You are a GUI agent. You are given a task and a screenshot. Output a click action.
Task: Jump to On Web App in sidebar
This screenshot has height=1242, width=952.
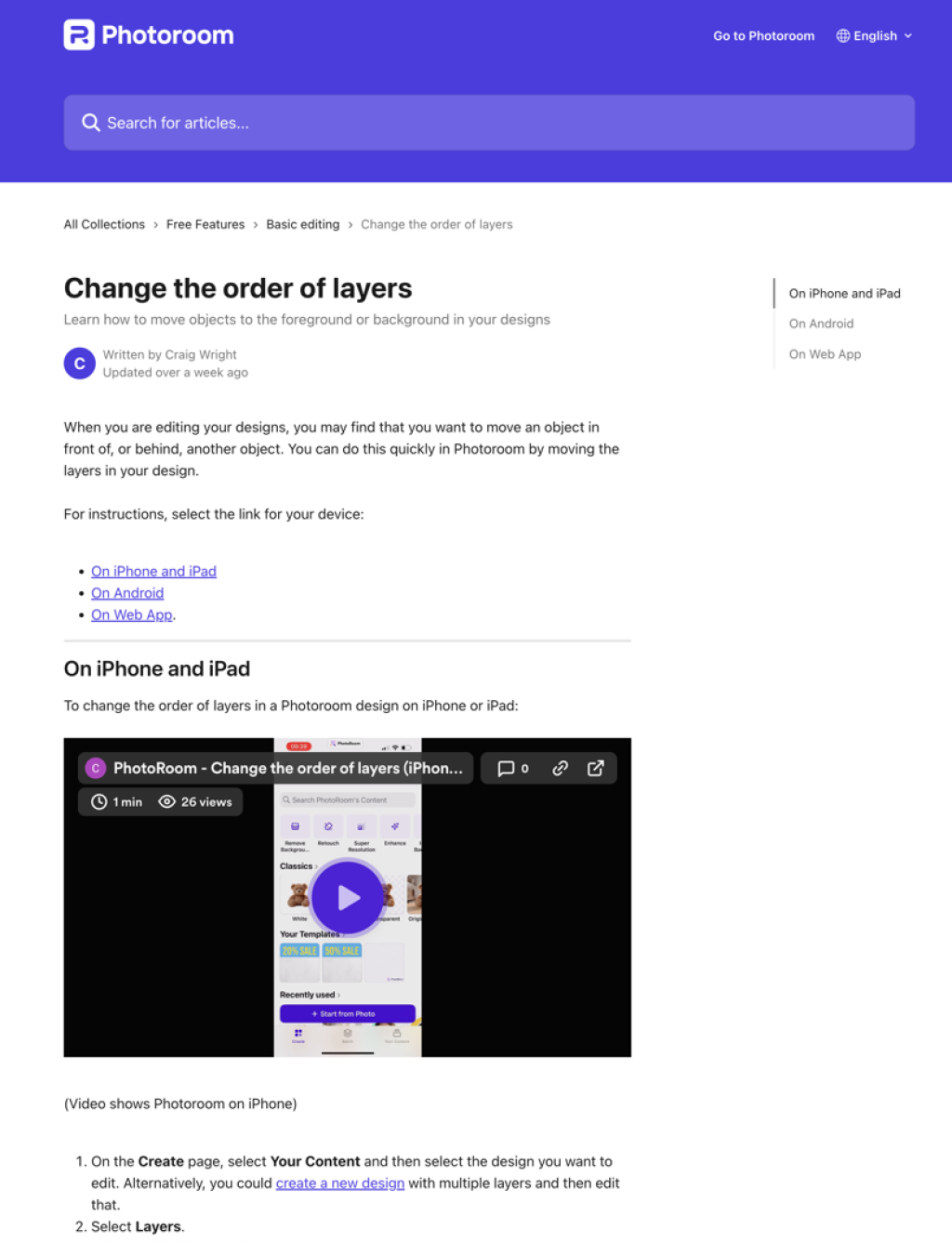(x=825, y=354)
